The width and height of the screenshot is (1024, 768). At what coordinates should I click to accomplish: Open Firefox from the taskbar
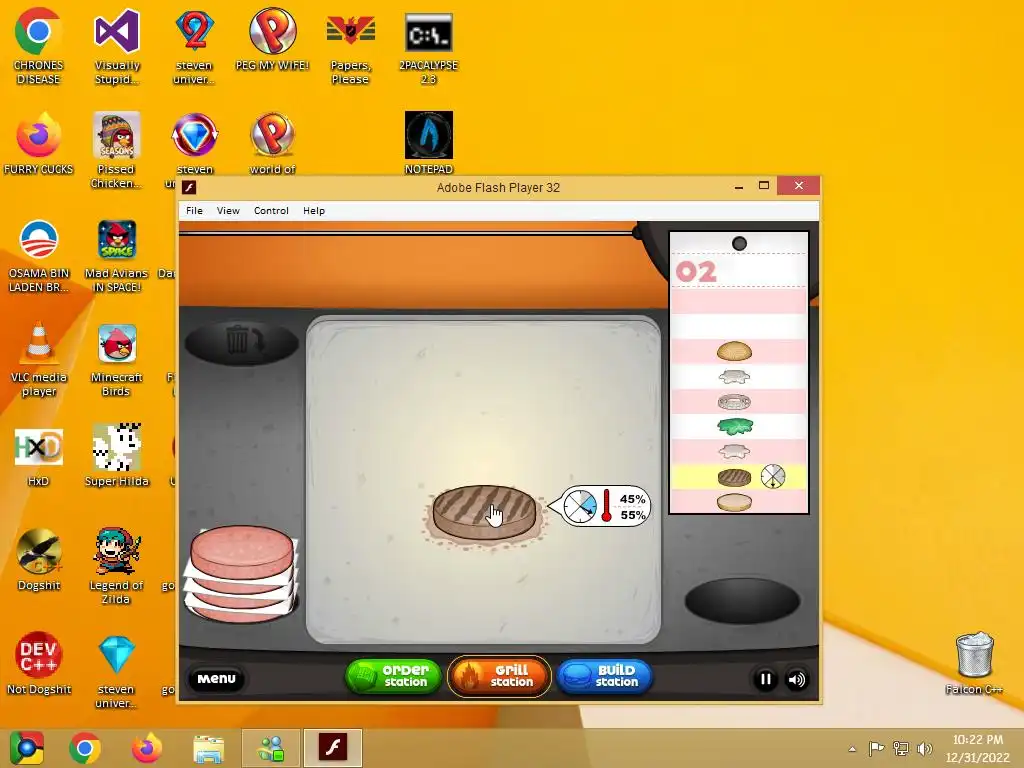[147, 748]
